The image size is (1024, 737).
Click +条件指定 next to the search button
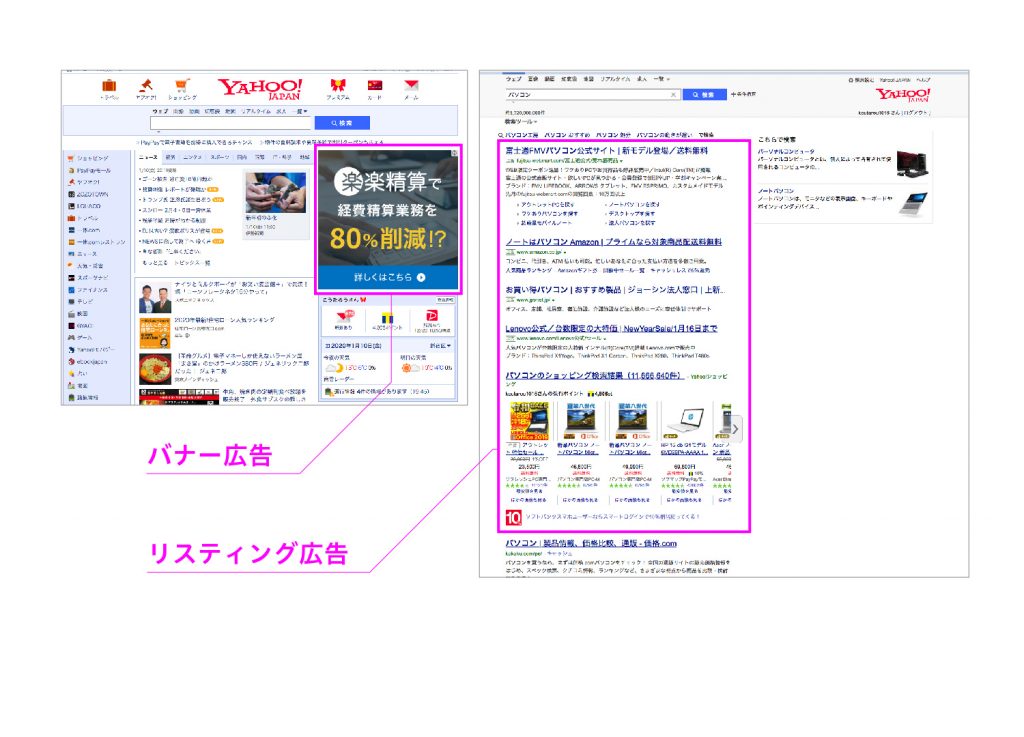click(x=743, y=95)
